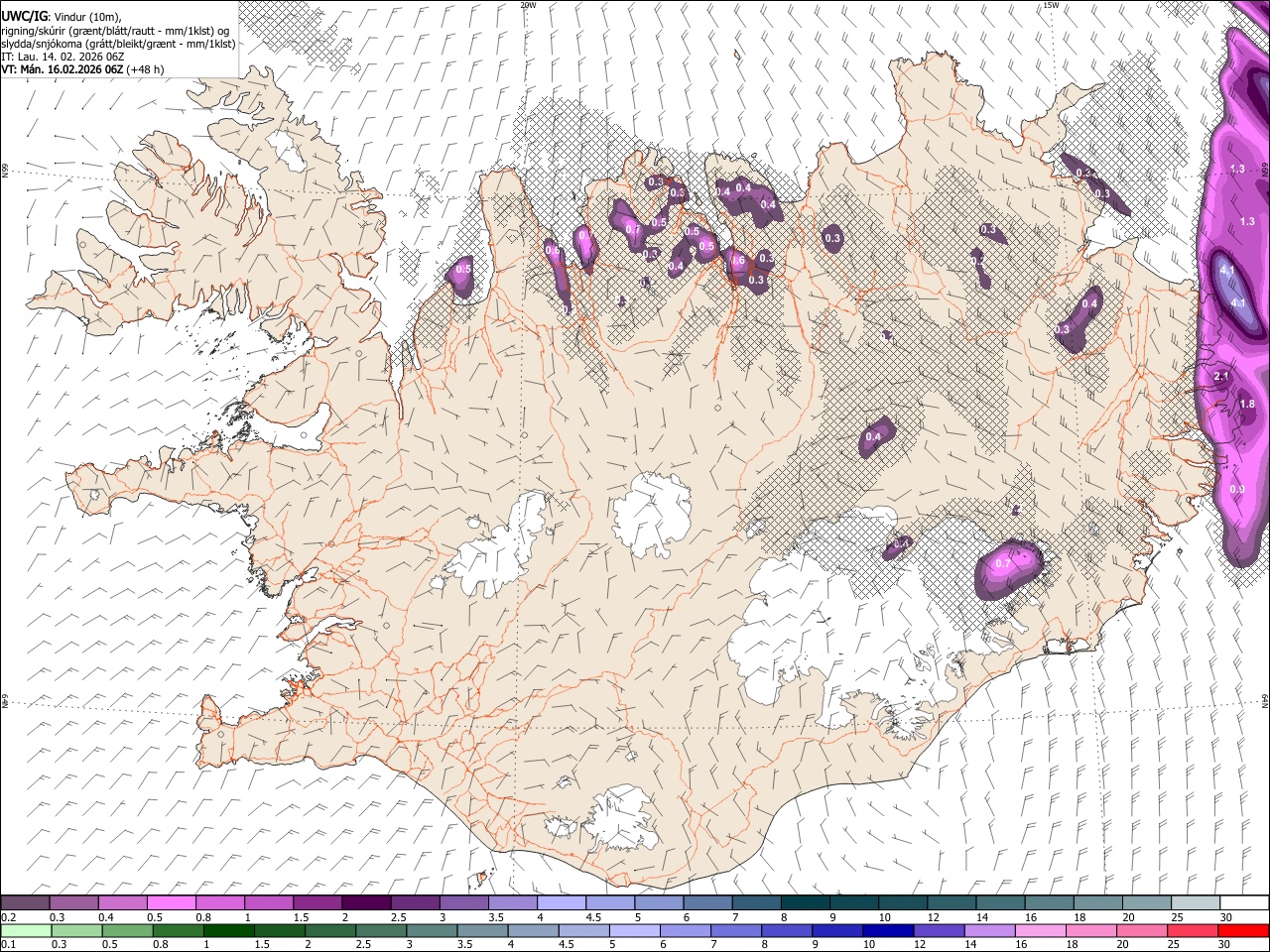The height and width of the screenshot is (952, 1270).
Task: Click the valid time line 'VT: Mán. 16.02.2026 06Z (+48 h)'
Action: pos(82,69)
